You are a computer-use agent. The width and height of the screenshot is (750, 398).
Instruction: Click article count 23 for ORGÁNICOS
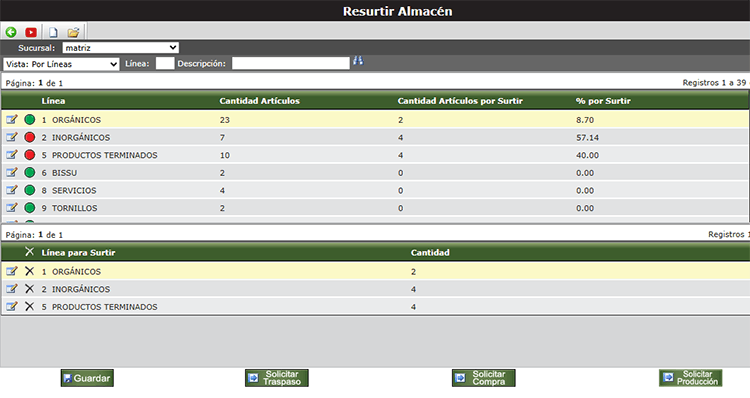[x=225, y=120]
